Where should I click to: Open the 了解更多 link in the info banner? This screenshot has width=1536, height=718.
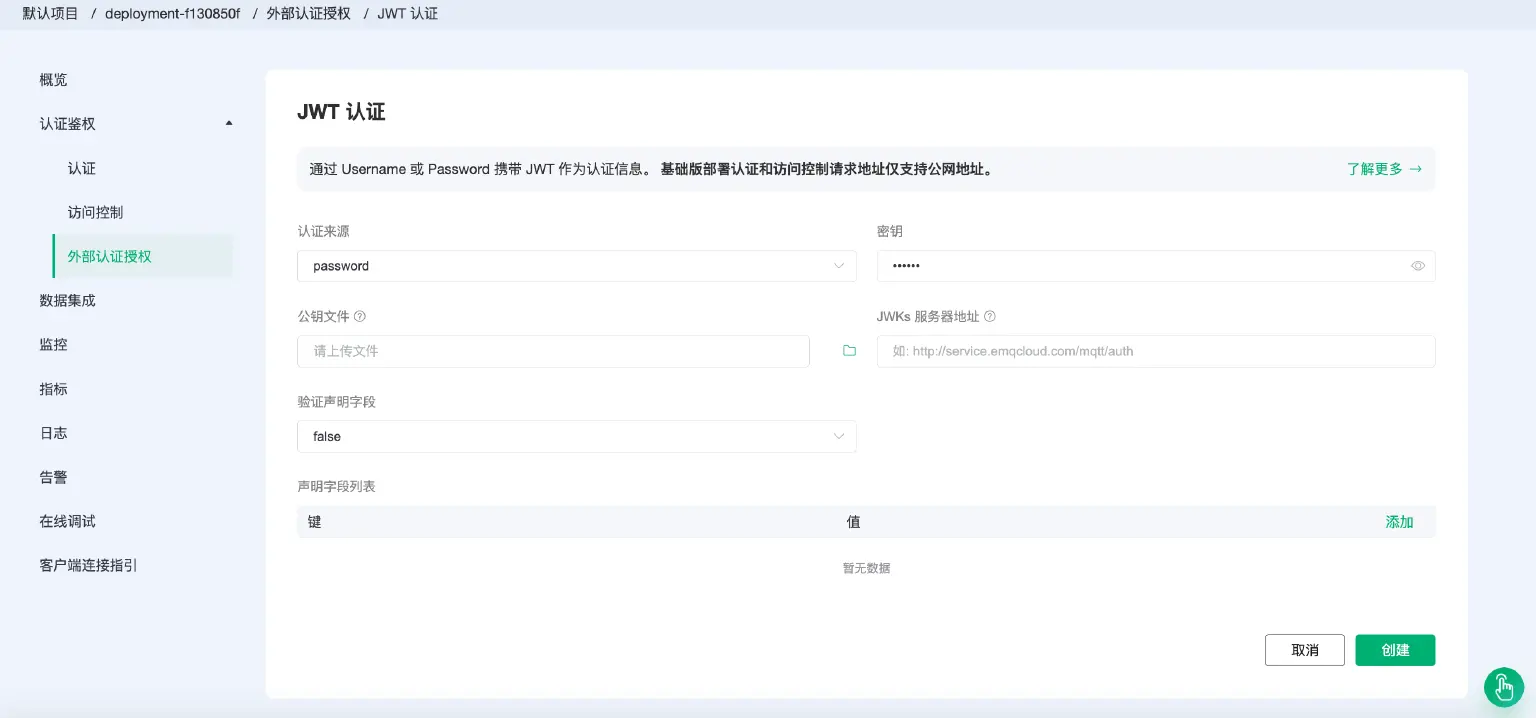(1383, 169)
